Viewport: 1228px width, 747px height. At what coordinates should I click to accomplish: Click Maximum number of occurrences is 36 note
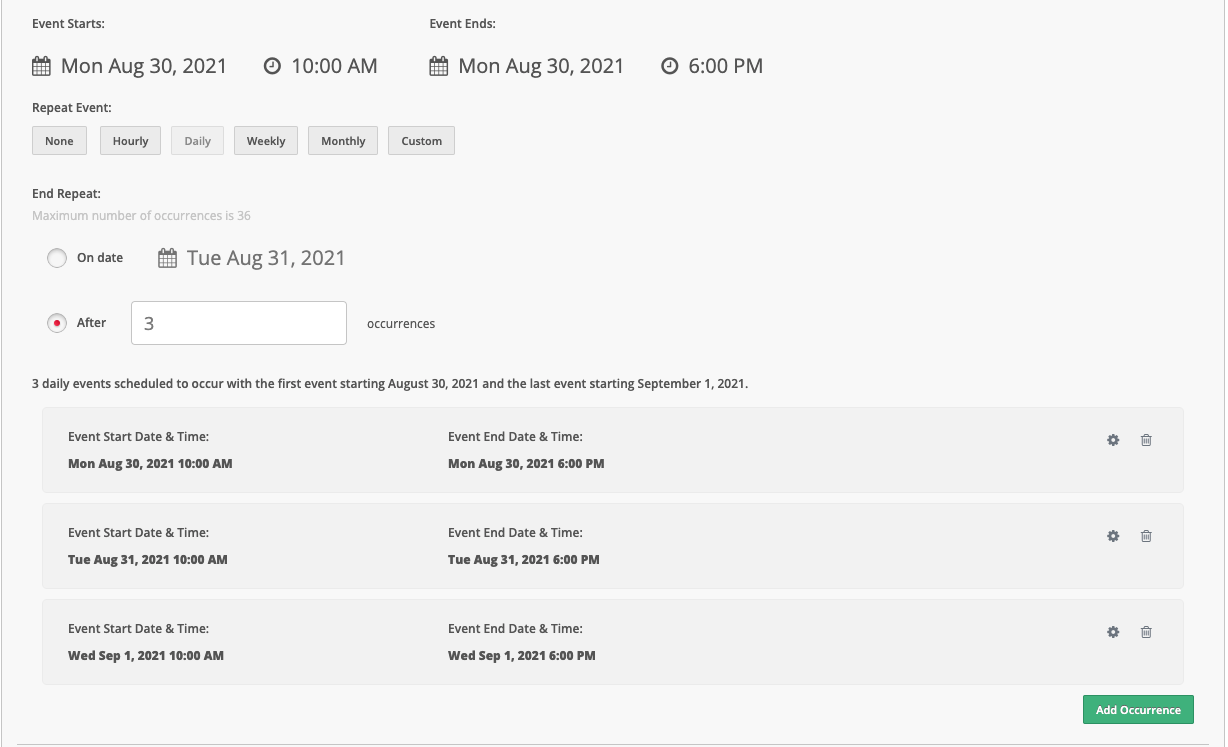click(141, 216)
